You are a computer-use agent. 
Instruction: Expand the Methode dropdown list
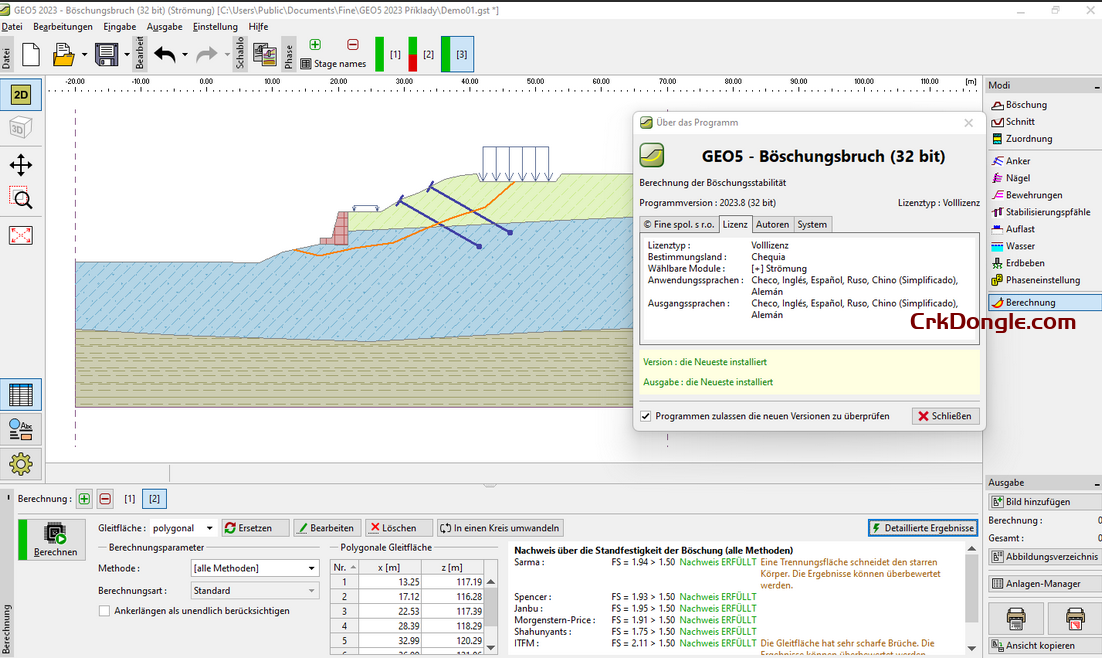click(311, 568)
